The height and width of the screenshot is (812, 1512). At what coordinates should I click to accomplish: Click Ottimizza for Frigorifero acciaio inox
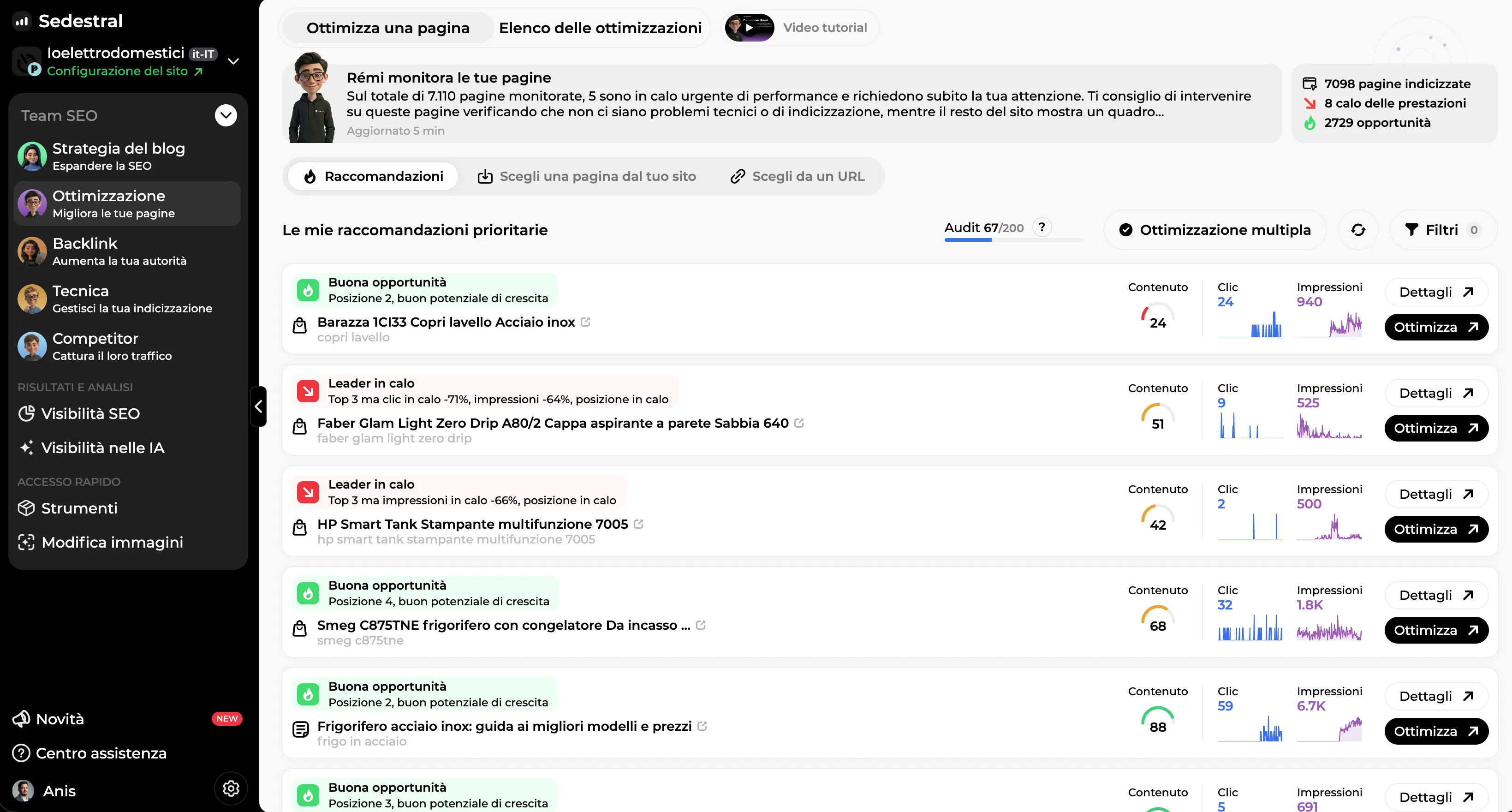click(x=1436, y=731)
